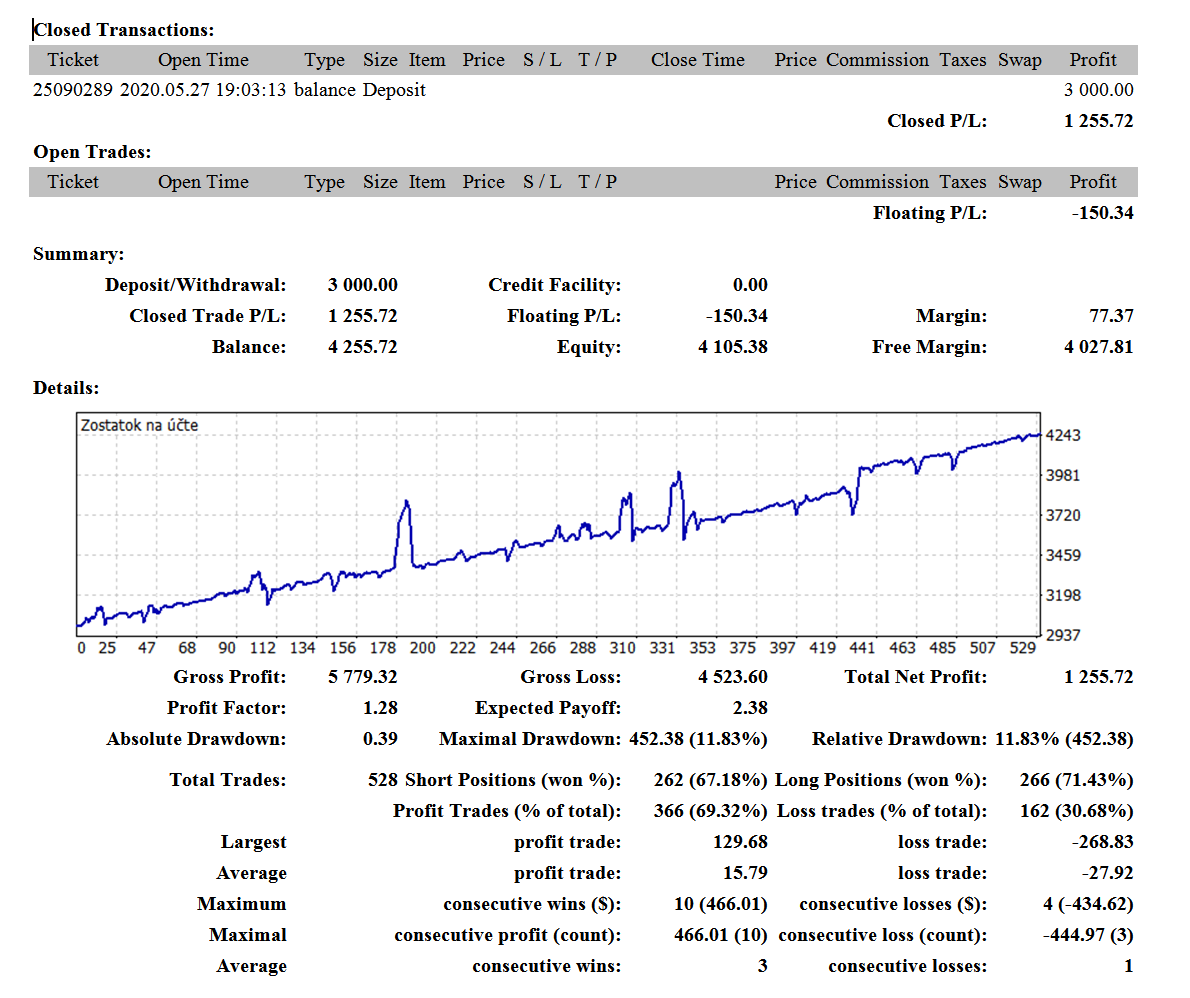Viewport: 1190px width, 998px height.
Task: Click the Long Positions value 266 (71.43%)
Action: [x=1076, y=780]
